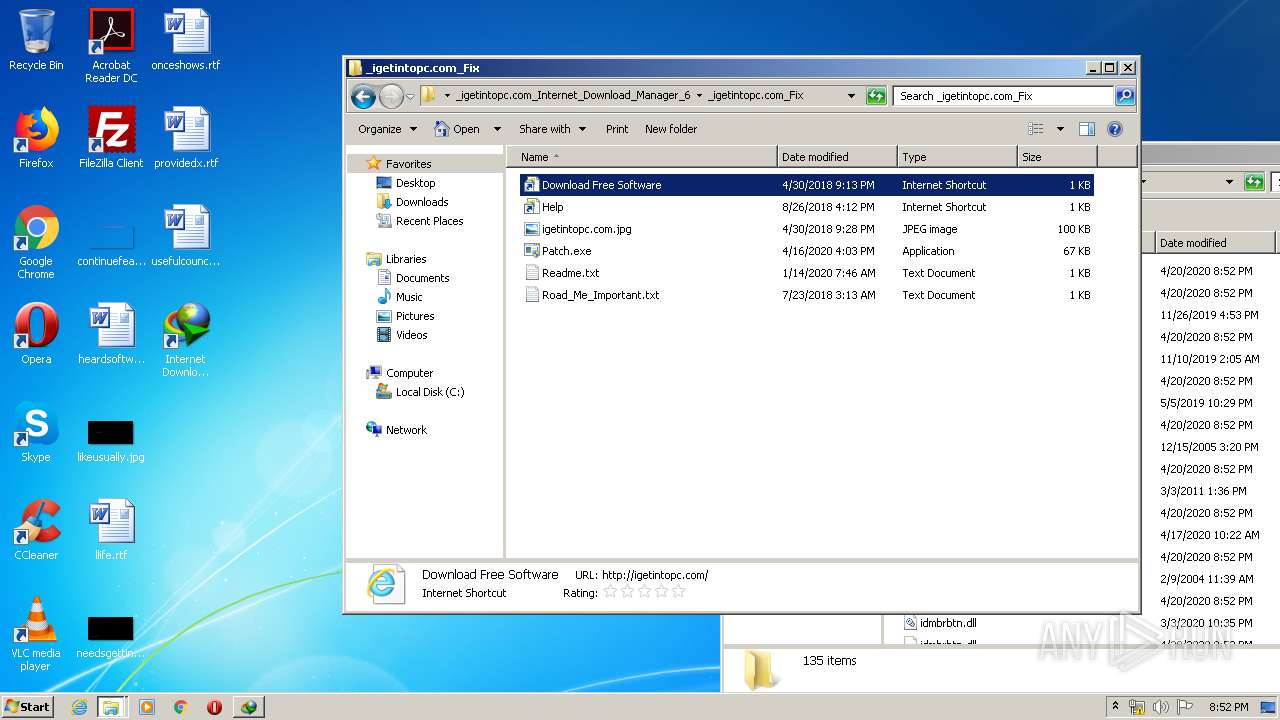Sort by the Size column header

tap(1057, 157)
